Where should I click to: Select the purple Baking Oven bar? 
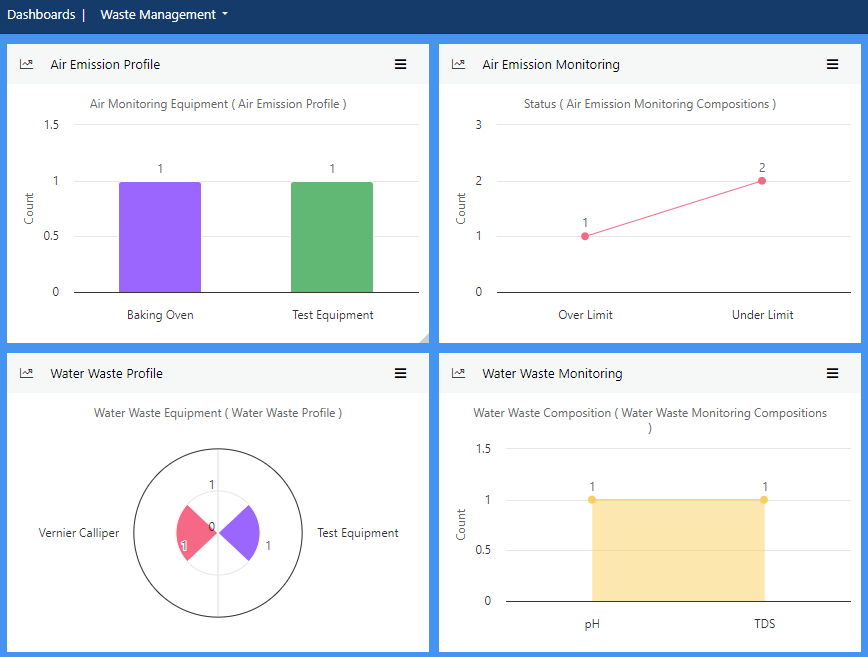(x=160, y=237)
